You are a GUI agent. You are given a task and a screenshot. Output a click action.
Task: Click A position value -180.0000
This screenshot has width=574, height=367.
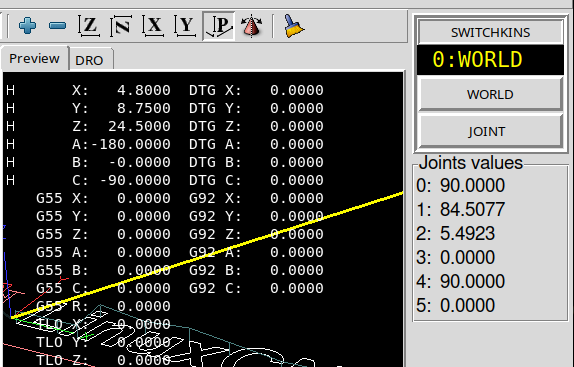click(x=131, y=144)
